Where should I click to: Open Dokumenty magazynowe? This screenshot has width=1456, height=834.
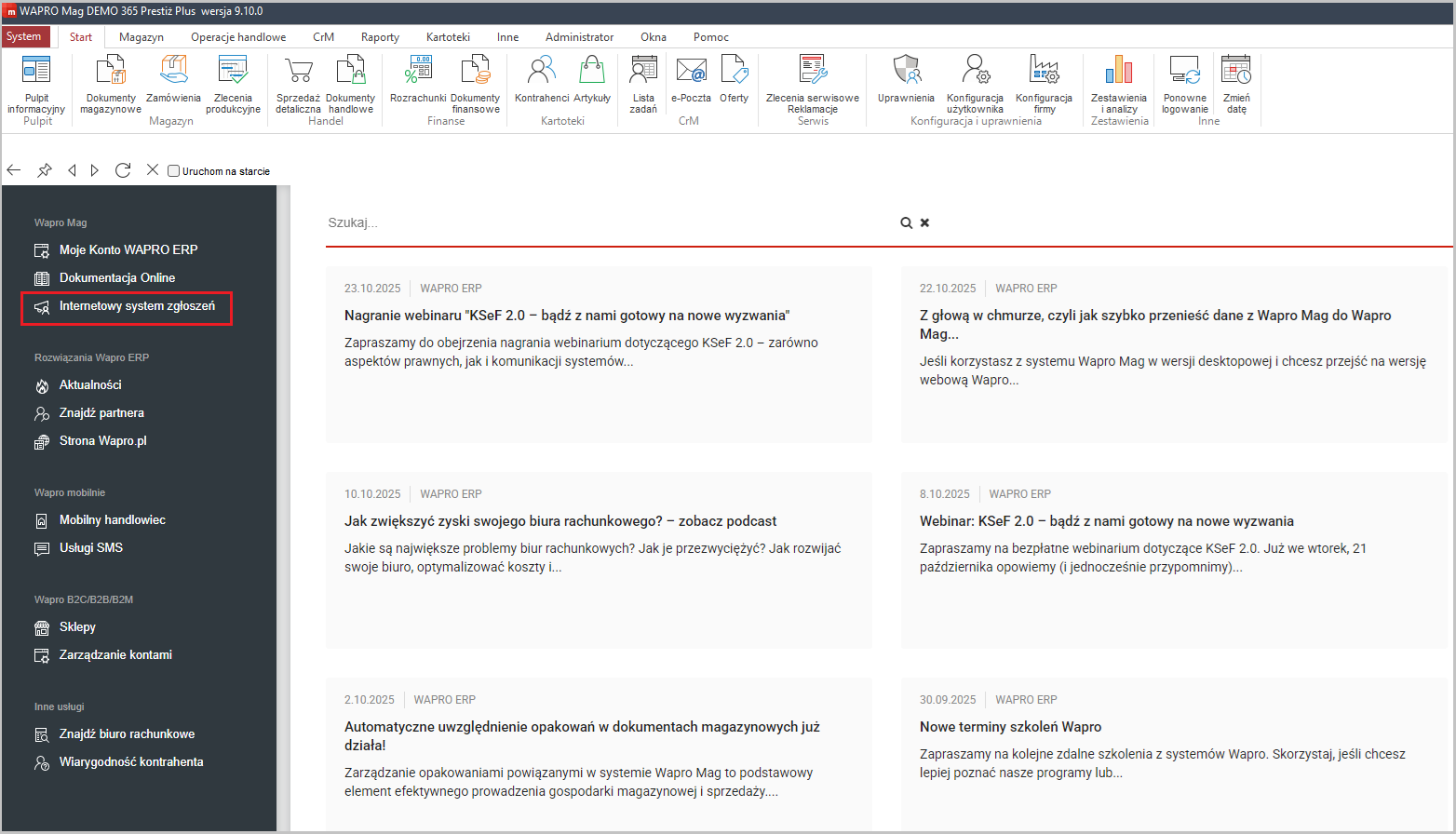click(110, 84)
